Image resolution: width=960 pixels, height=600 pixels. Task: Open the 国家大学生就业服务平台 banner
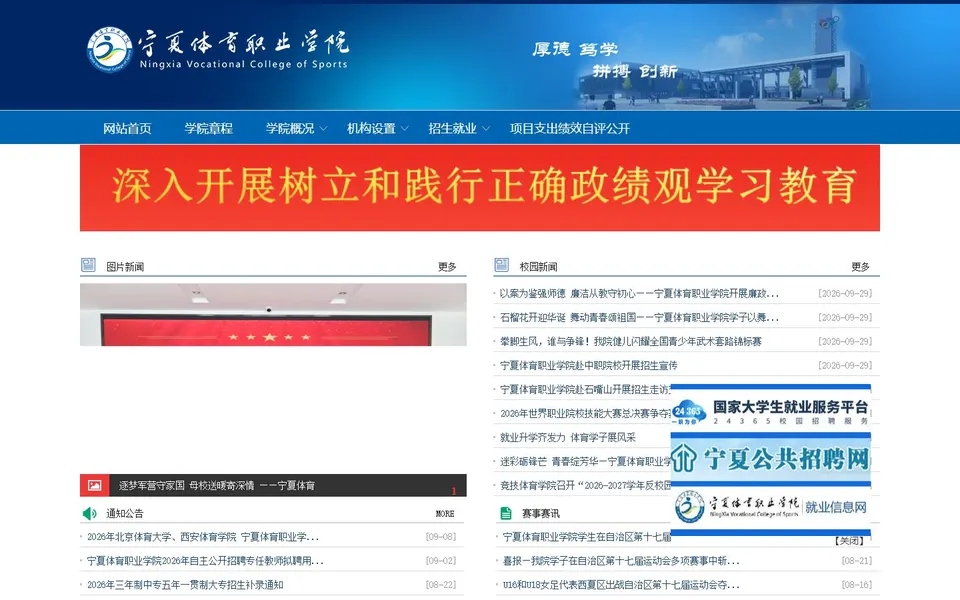click(771, 412)
